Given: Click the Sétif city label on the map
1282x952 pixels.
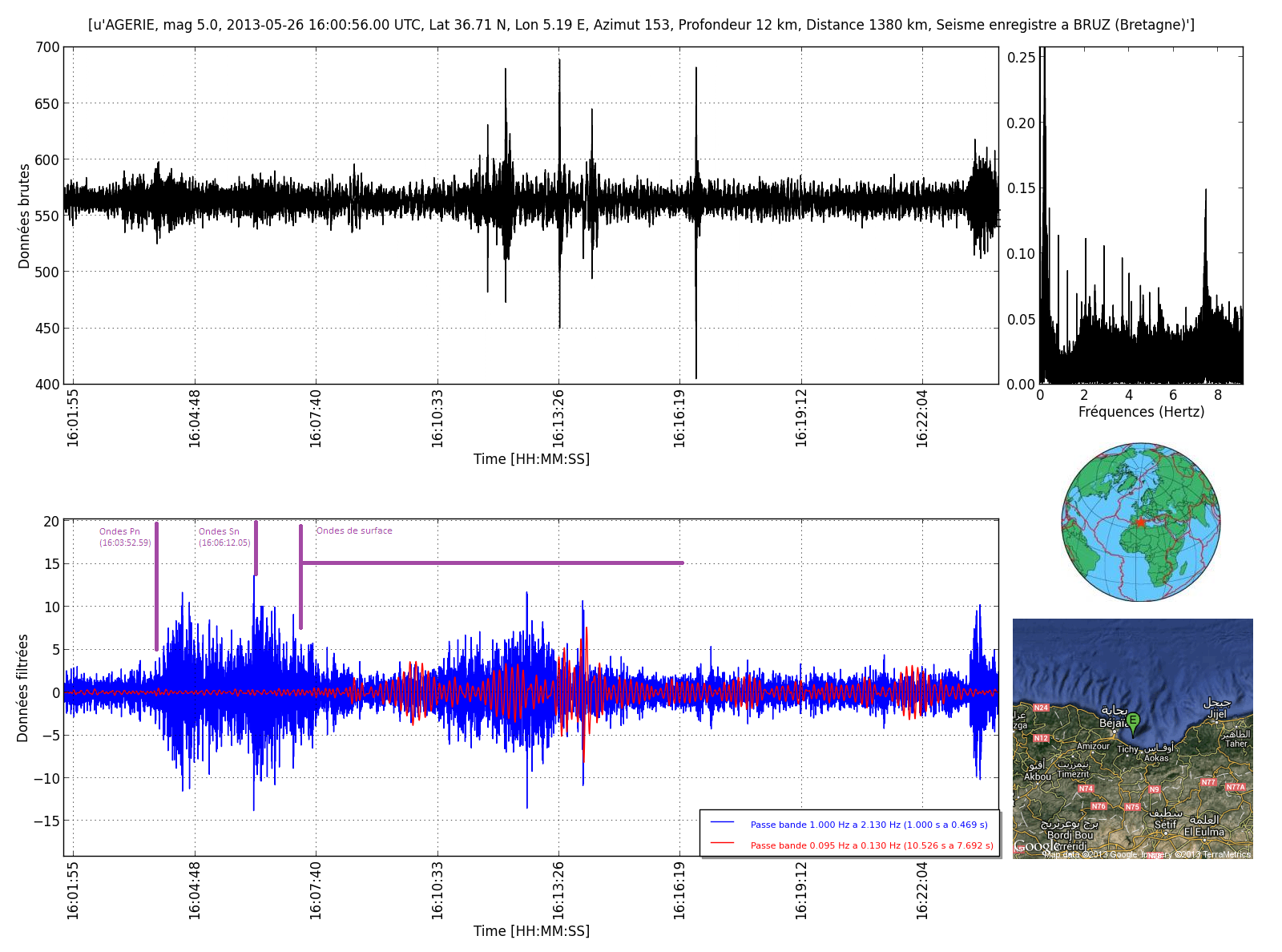Looking at the screenshot, I should [1165, 825].
